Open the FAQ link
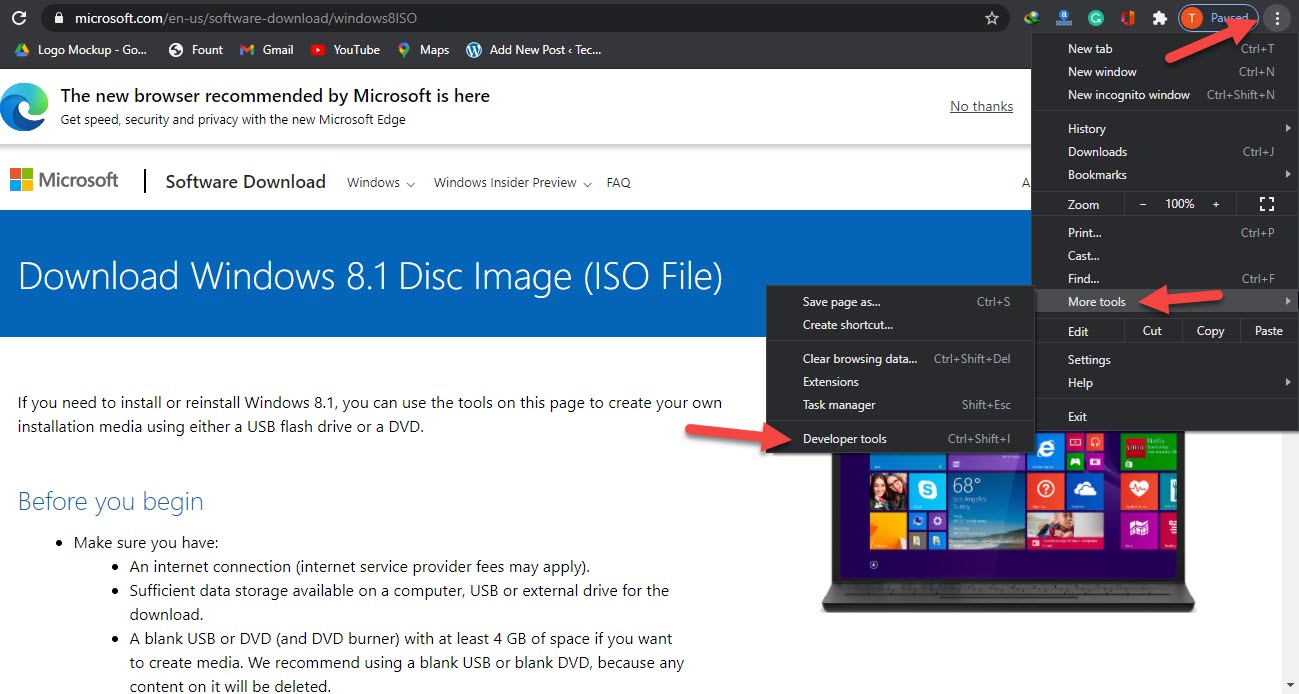This screenshot has height=694, width=1299. (618, 183)
